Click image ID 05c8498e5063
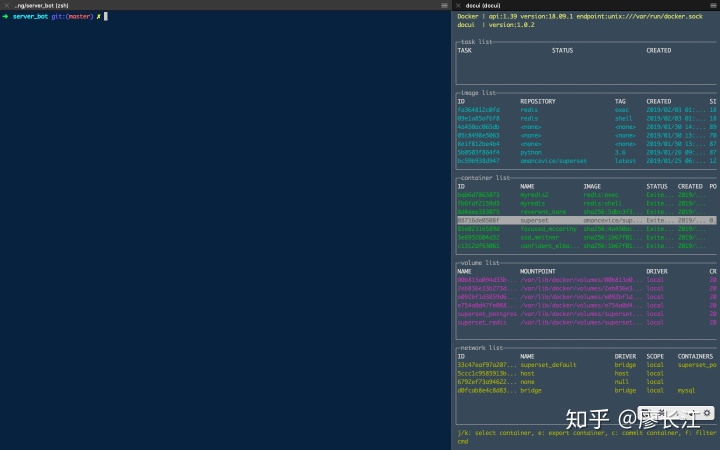Viewport: 720px width, 450px height. [478, 135]
